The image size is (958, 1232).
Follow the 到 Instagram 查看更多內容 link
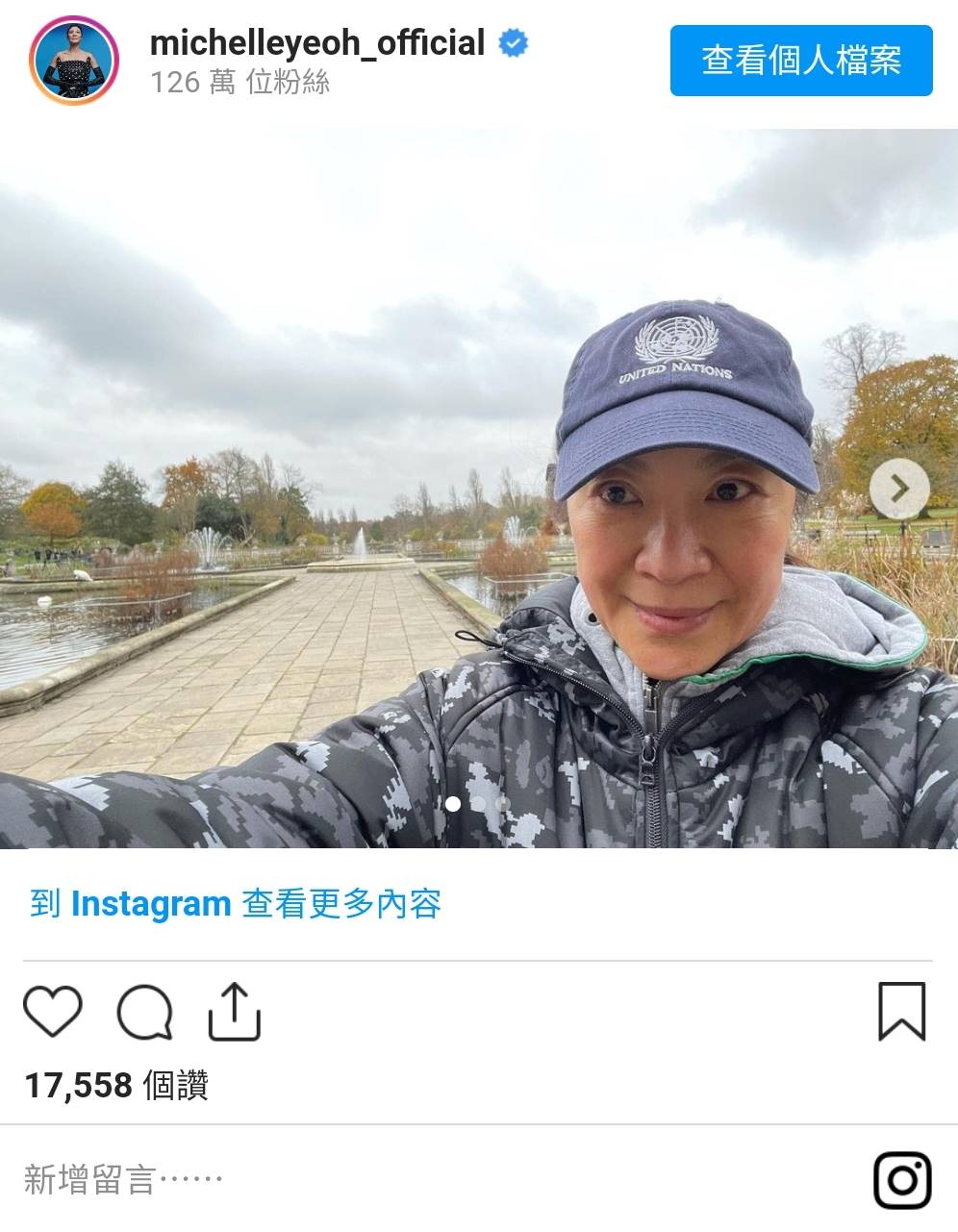[x=236, y=904]
